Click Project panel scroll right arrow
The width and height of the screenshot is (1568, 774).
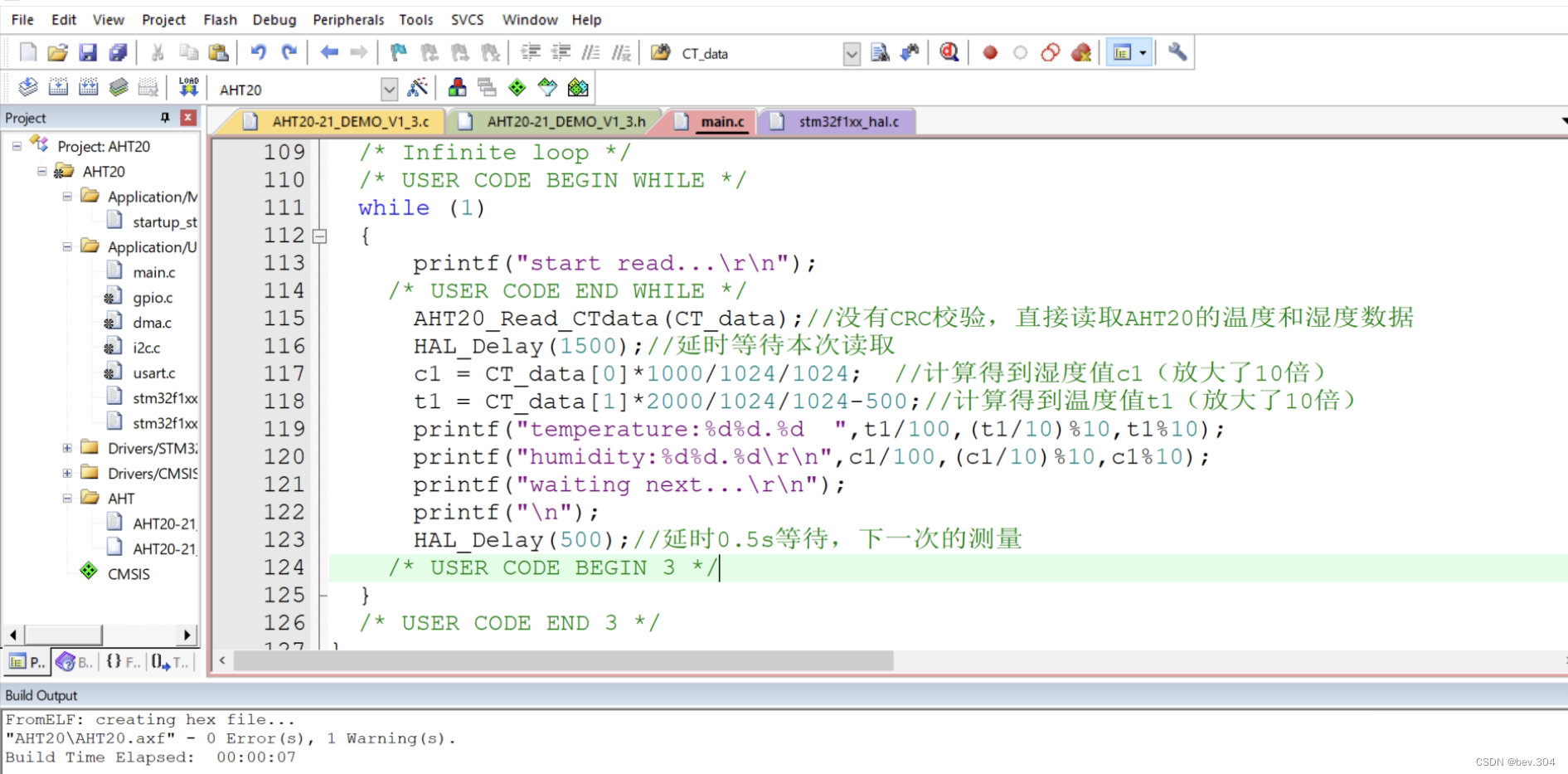coord(187,635)
